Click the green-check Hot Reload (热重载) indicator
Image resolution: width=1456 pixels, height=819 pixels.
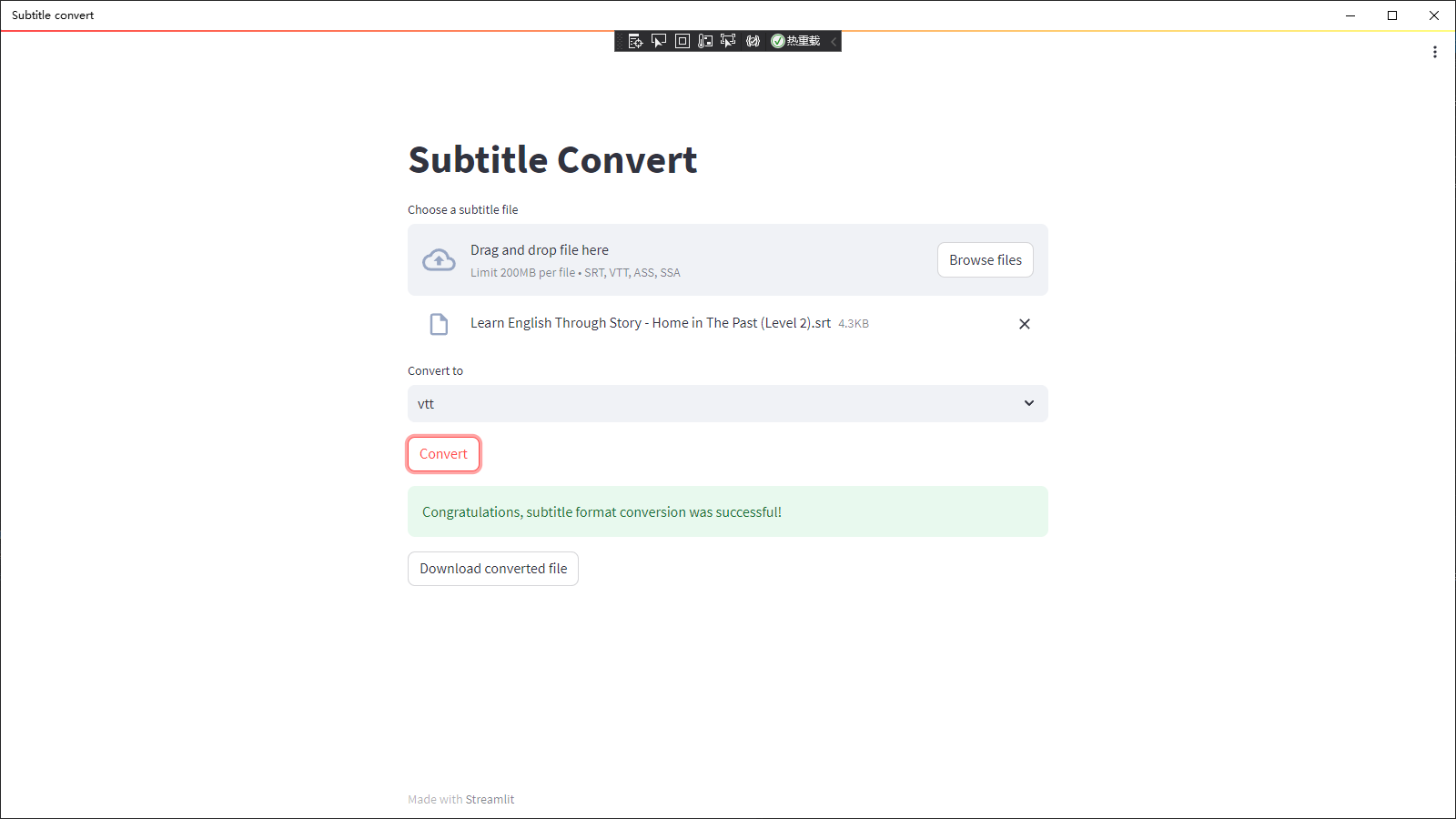click(795, 41)
